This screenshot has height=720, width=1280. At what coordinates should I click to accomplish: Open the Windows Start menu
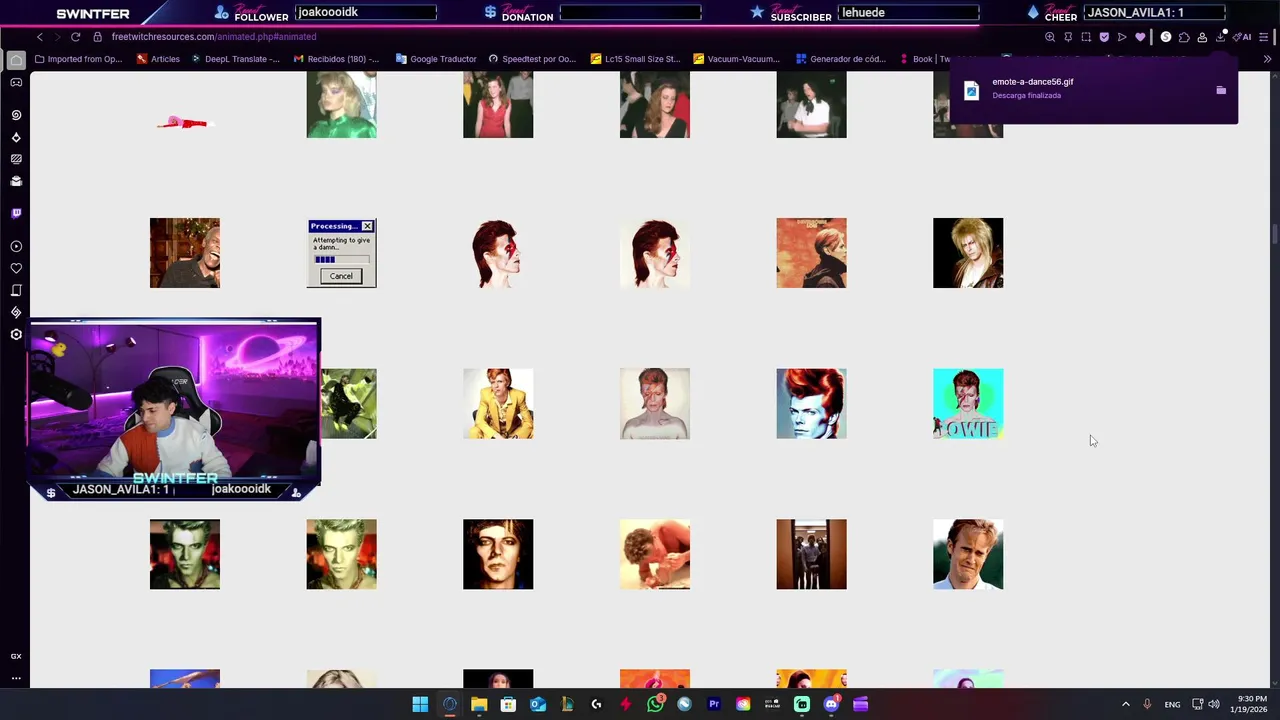point(420,704)
